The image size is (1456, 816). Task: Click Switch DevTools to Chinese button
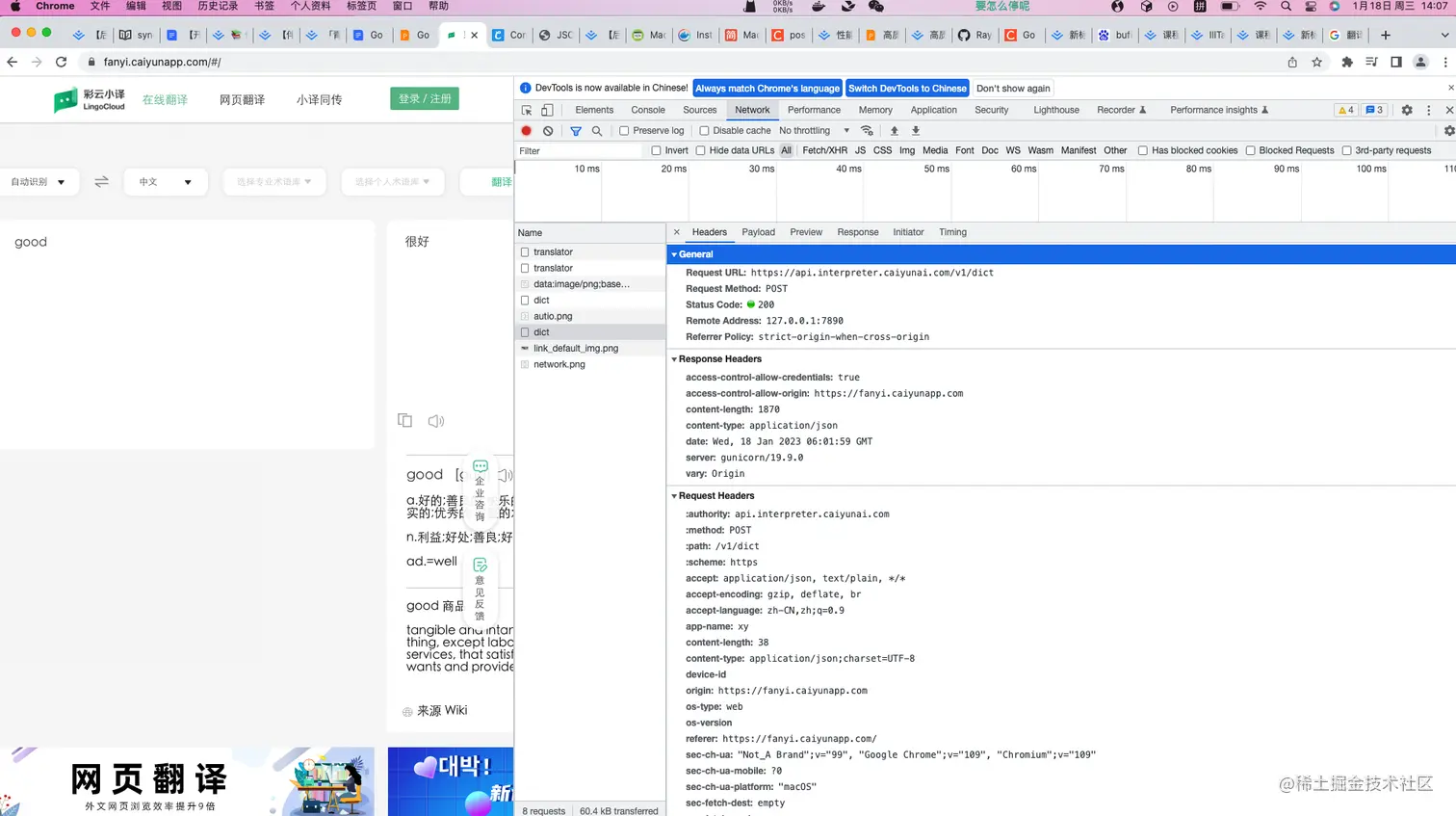(x=907, y=88)
